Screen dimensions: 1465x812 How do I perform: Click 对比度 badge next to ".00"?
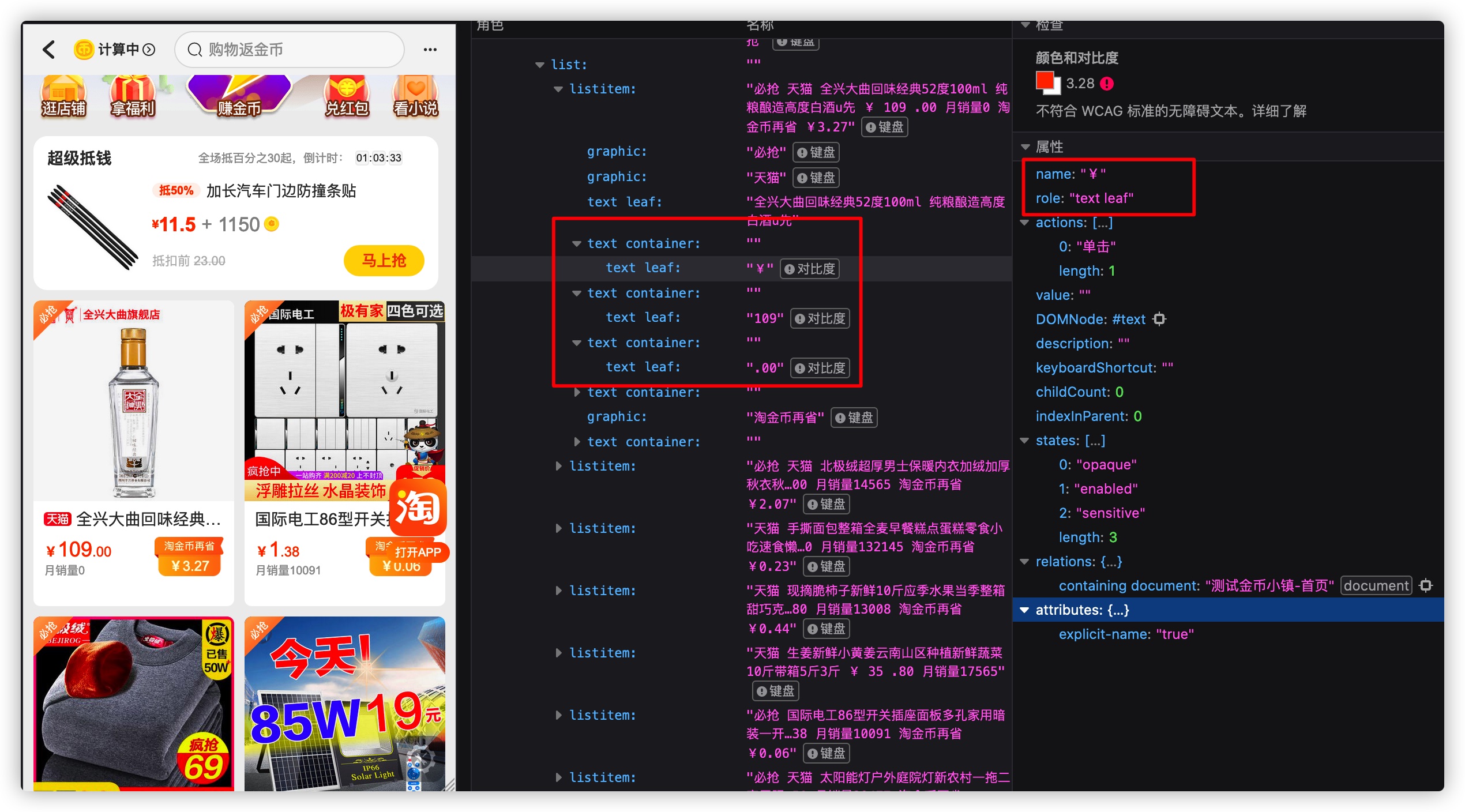click(x=820, y=368)
